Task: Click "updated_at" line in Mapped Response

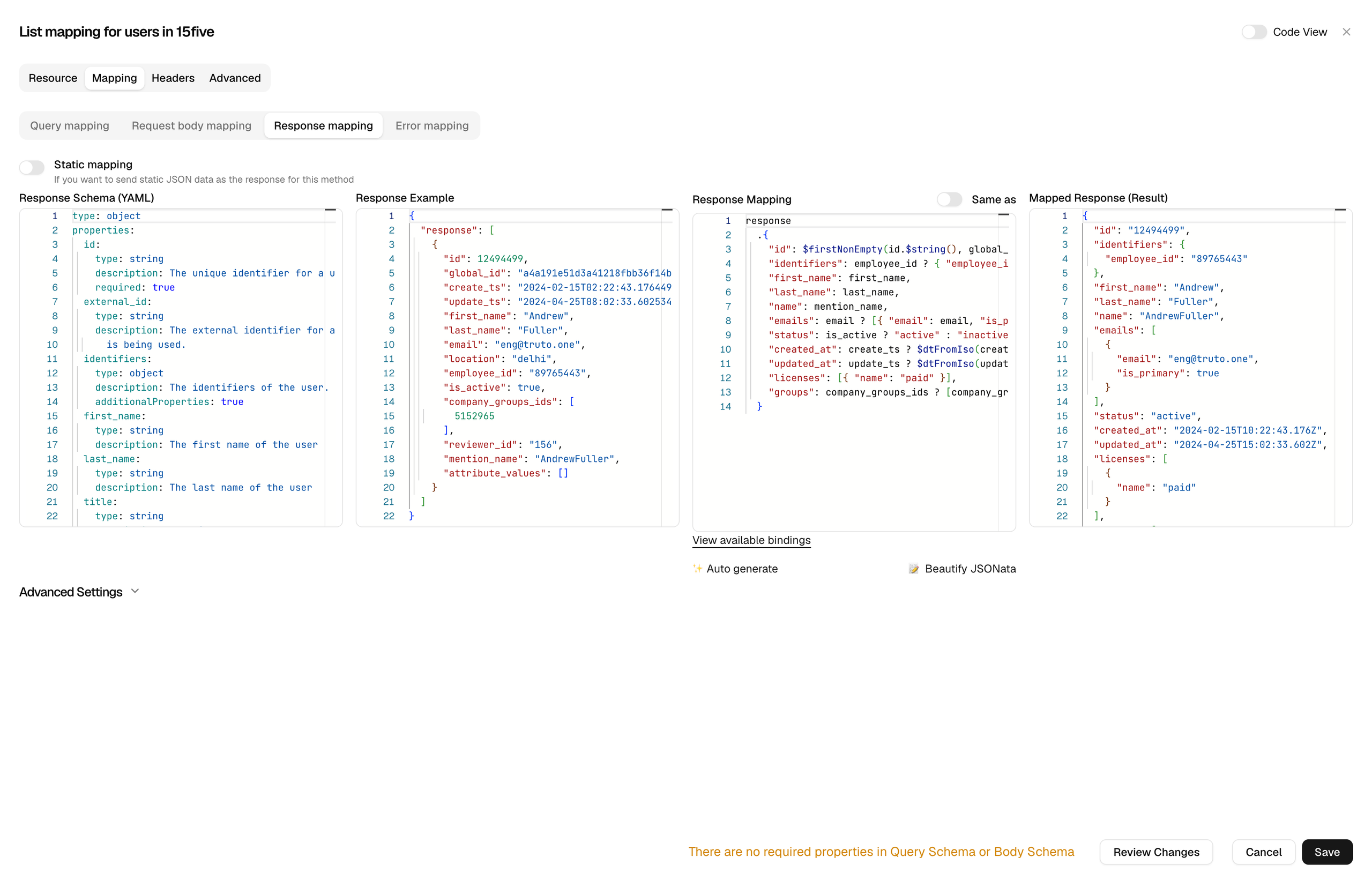Action: (x=1210, y=445)
